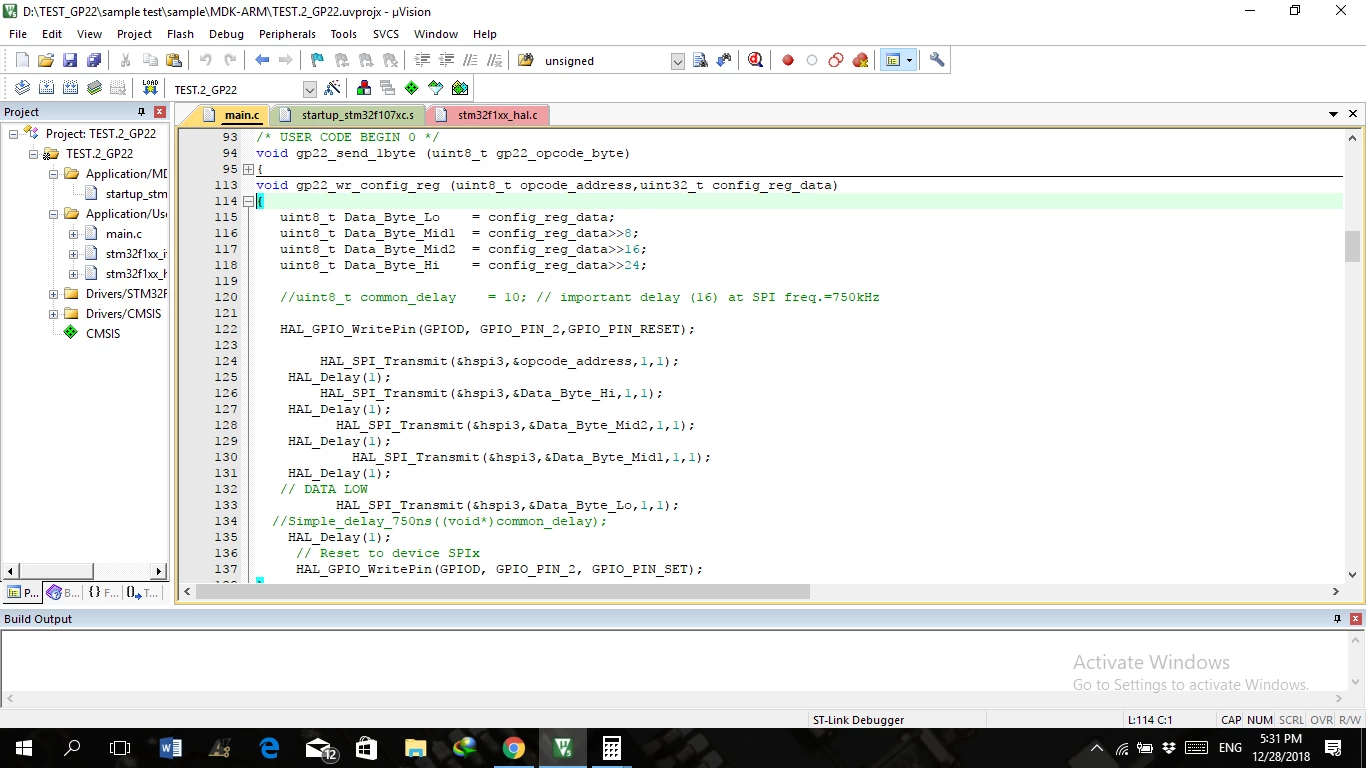
Task: Collapse the TEST.2_GP22 target folder node
Action: pos(33,153)
